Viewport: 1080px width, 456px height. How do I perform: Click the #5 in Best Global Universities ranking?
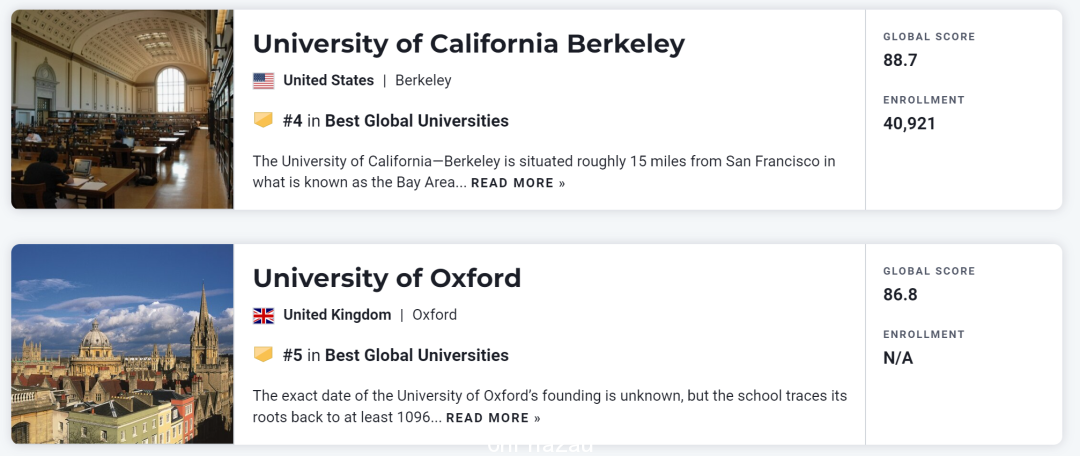(395, 355)
